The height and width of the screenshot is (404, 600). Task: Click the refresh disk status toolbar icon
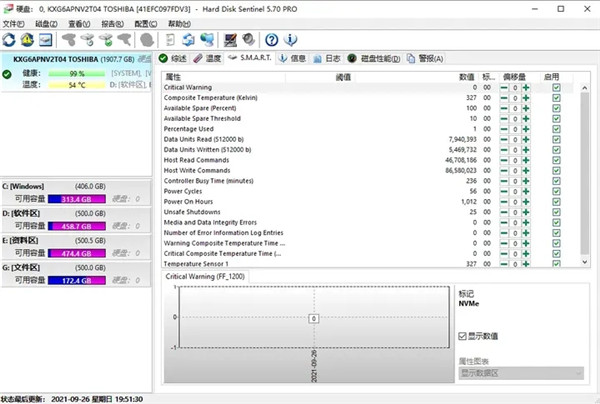[8, 39]
